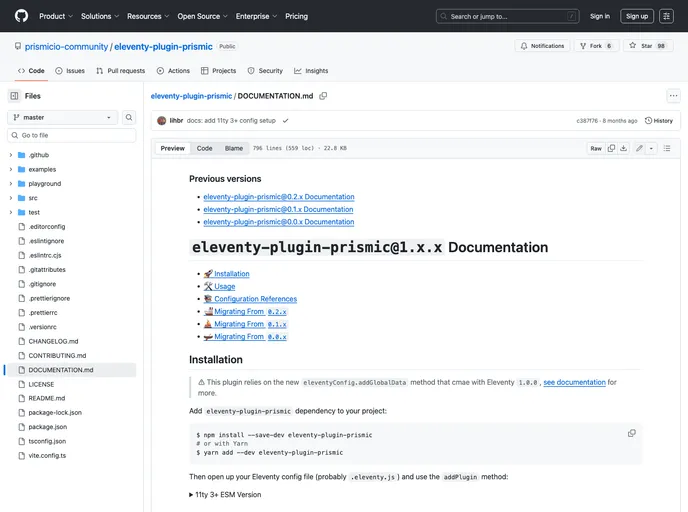The width and height of the screenshot is (688, 512).
Task: Open the document outline icon
Action: [x=667, y=148]
